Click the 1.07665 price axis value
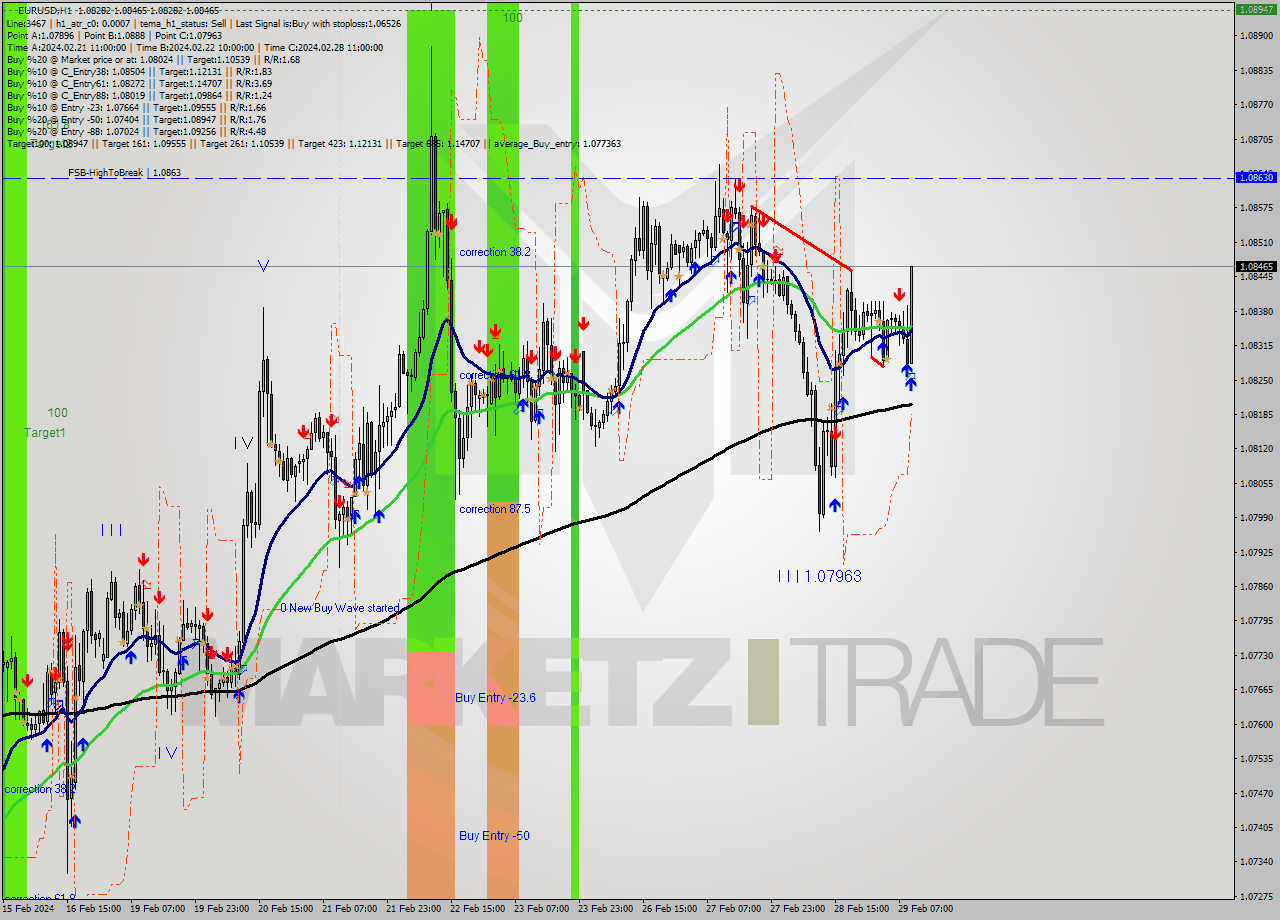The width and height of the screenshot is (1280, 920). point(1256,689)
